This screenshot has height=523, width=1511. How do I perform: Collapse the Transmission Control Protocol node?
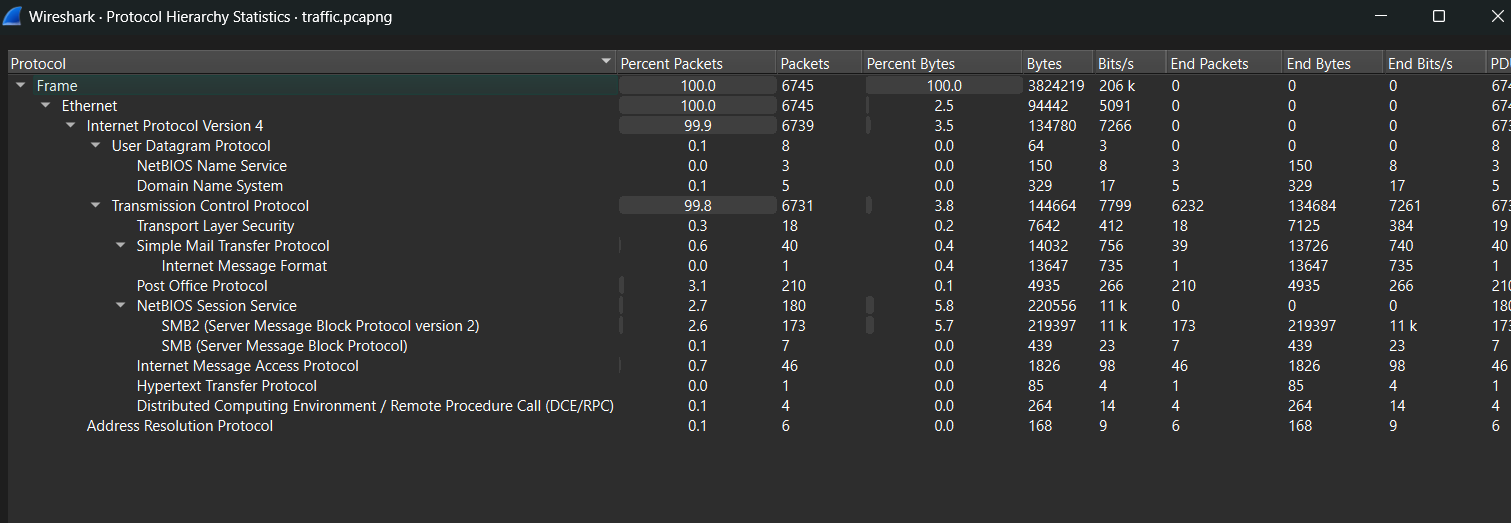point(96,206)
